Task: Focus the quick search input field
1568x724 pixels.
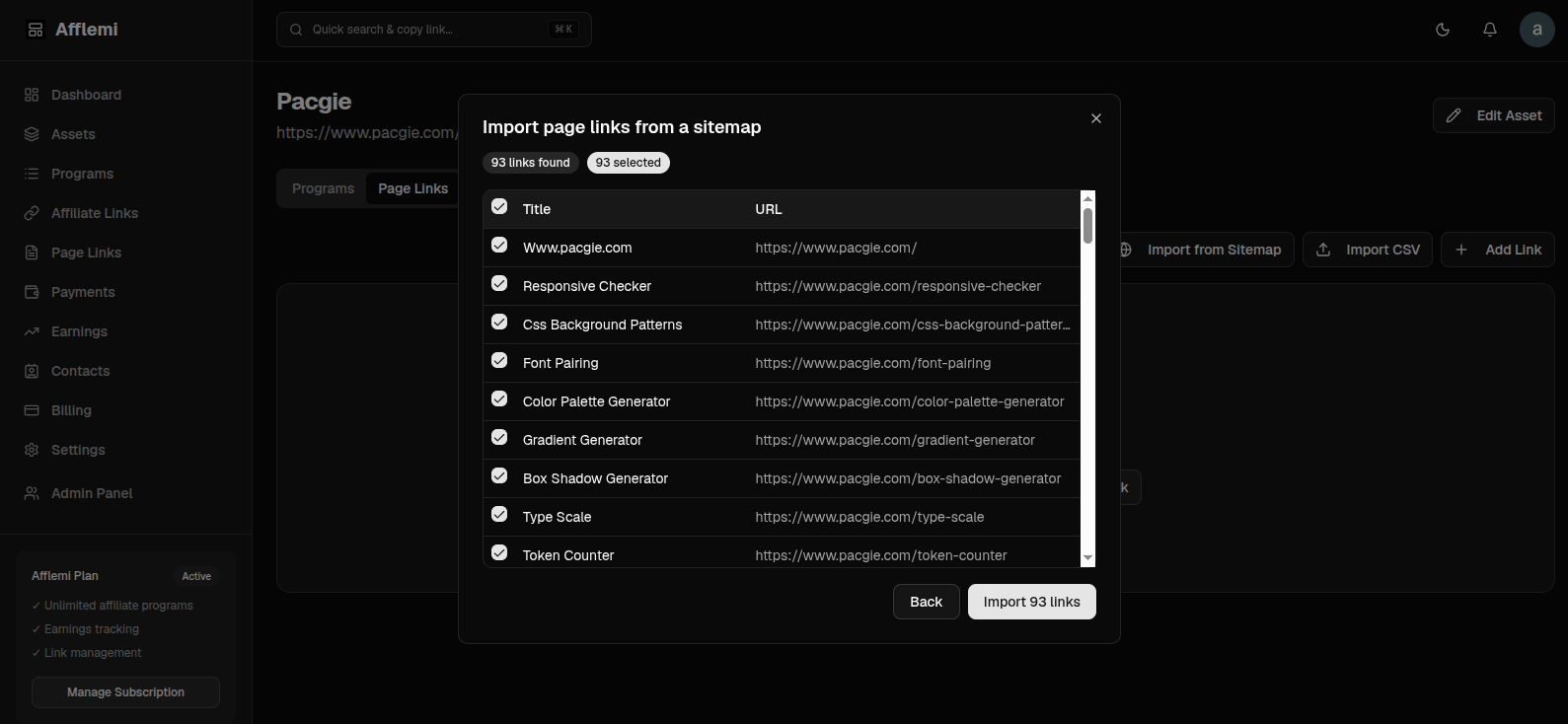Action: tap(434, 30)
